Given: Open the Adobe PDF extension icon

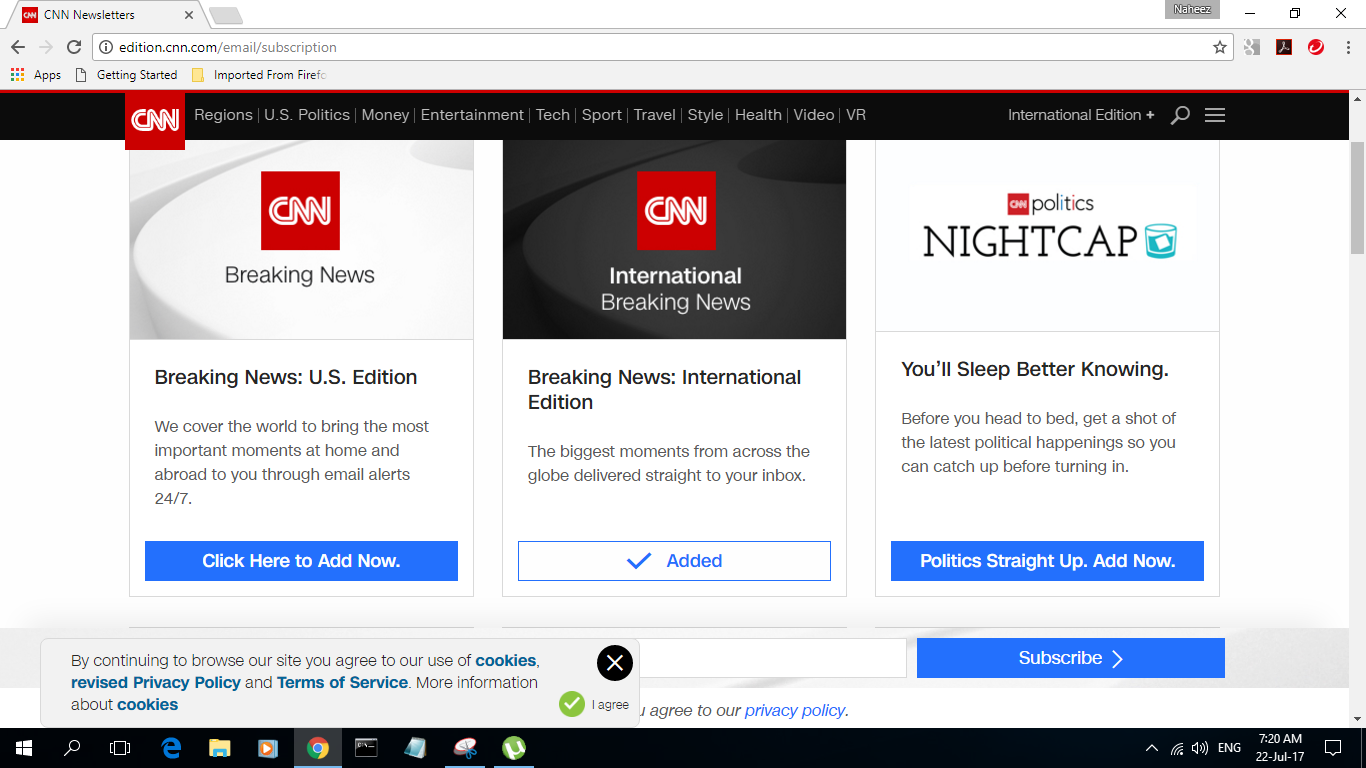Looking at the screenshot, I should (x=1284, y=47).
